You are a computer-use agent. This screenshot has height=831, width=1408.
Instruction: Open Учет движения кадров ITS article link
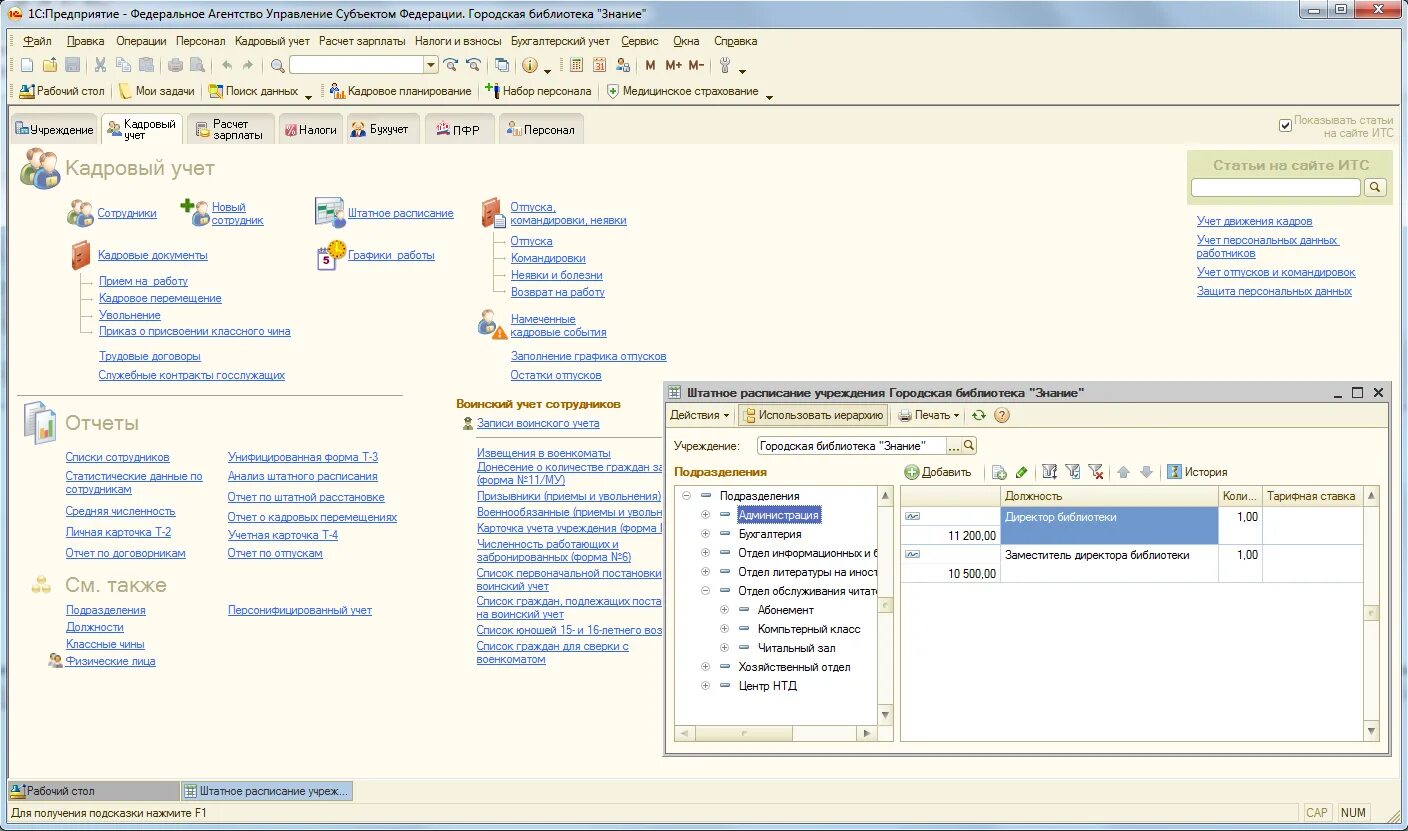(1254, 221)
